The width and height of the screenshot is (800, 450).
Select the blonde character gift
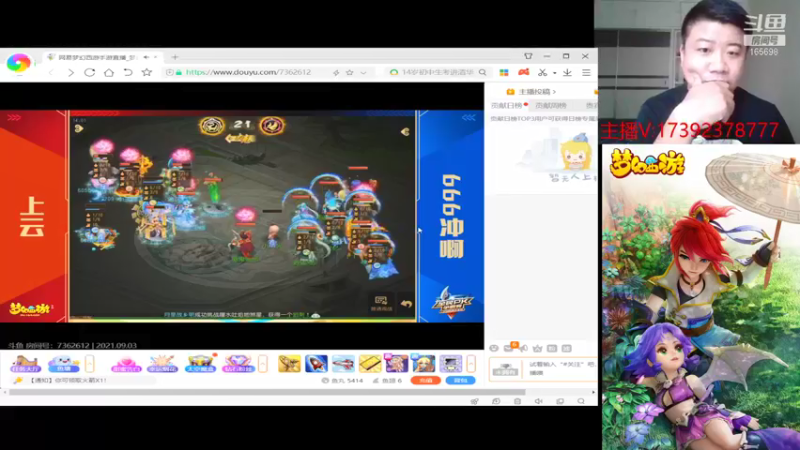pyautogui.click(x=423, y=364)
